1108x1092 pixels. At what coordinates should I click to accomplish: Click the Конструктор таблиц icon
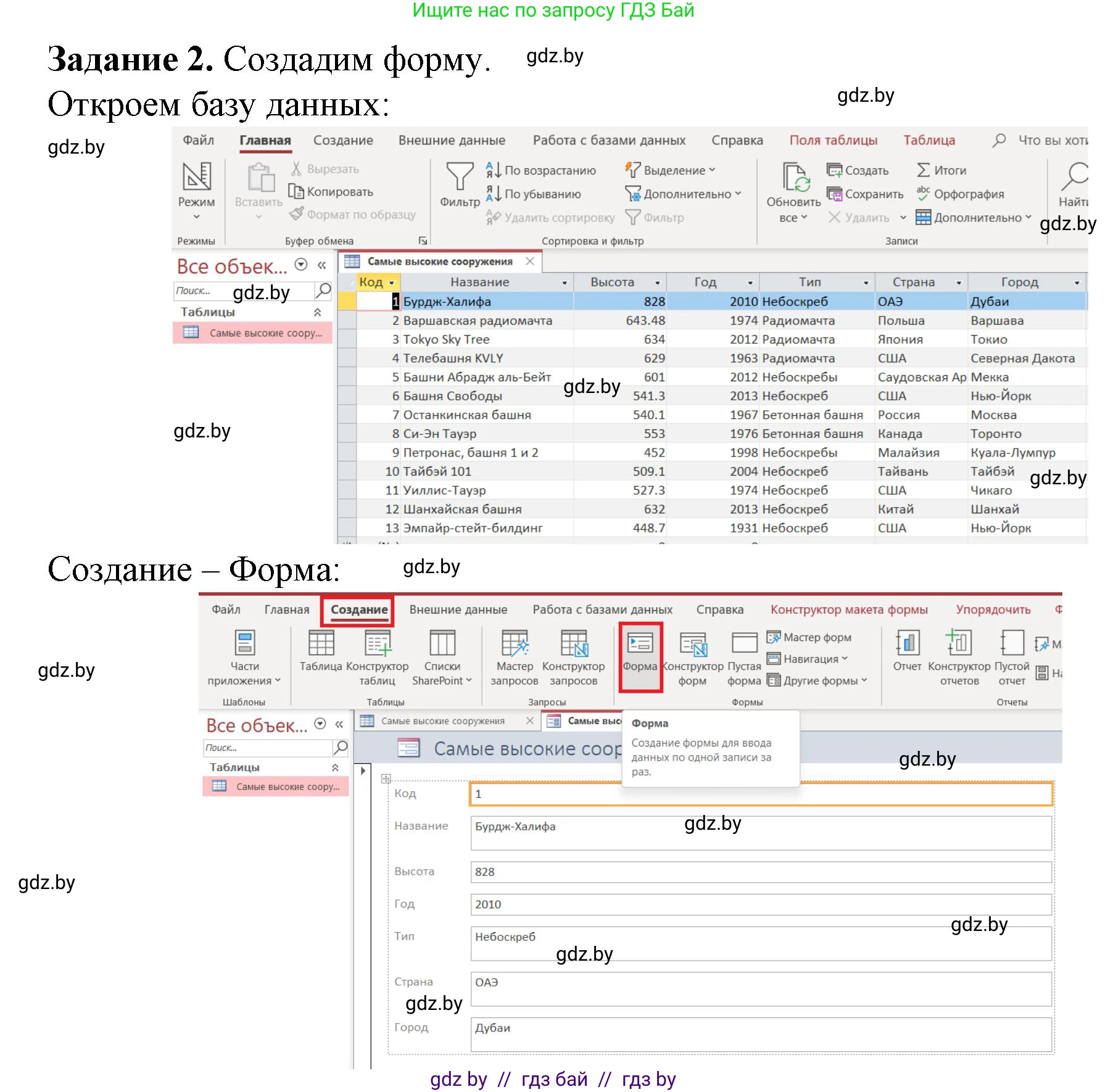tap(377, 645)
